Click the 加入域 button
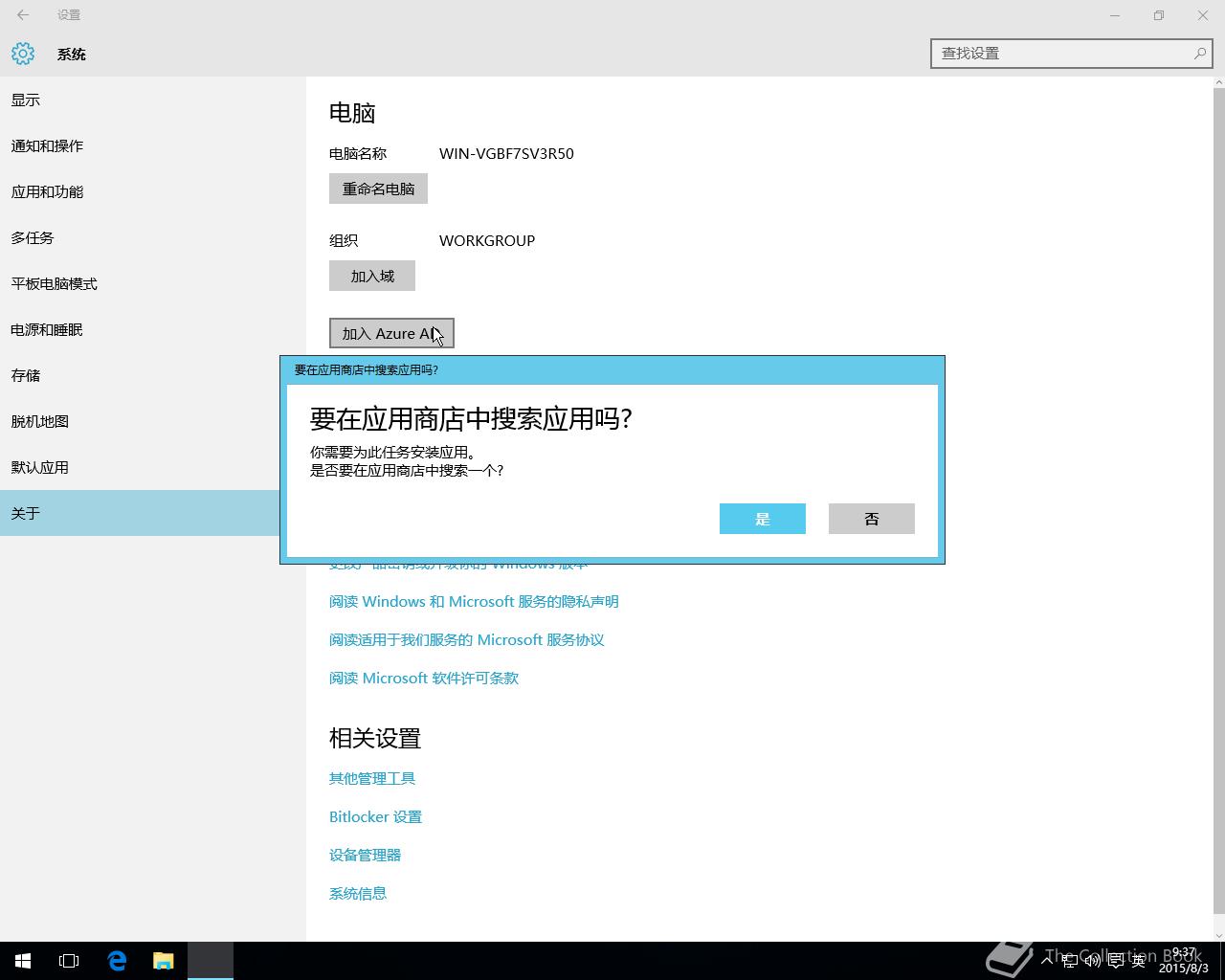 [372, 276]
